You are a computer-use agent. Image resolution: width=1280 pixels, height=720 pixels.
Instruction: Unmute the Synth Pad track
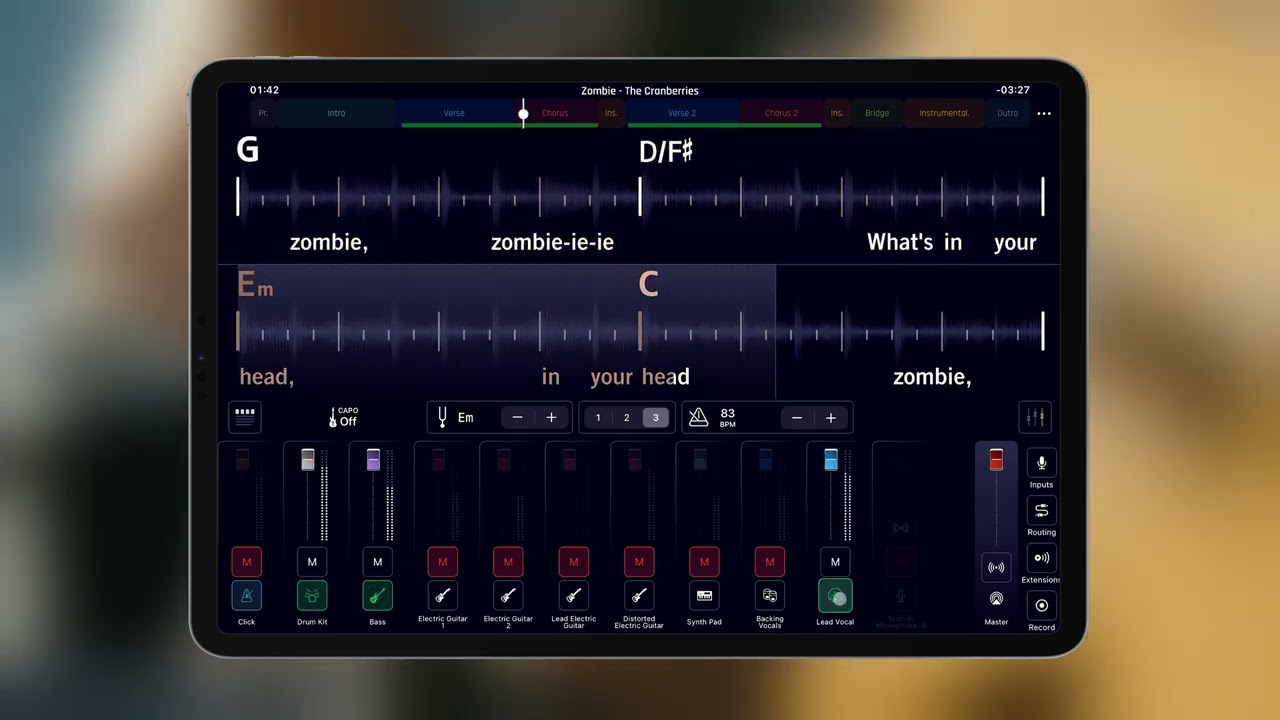coord(704,562)
